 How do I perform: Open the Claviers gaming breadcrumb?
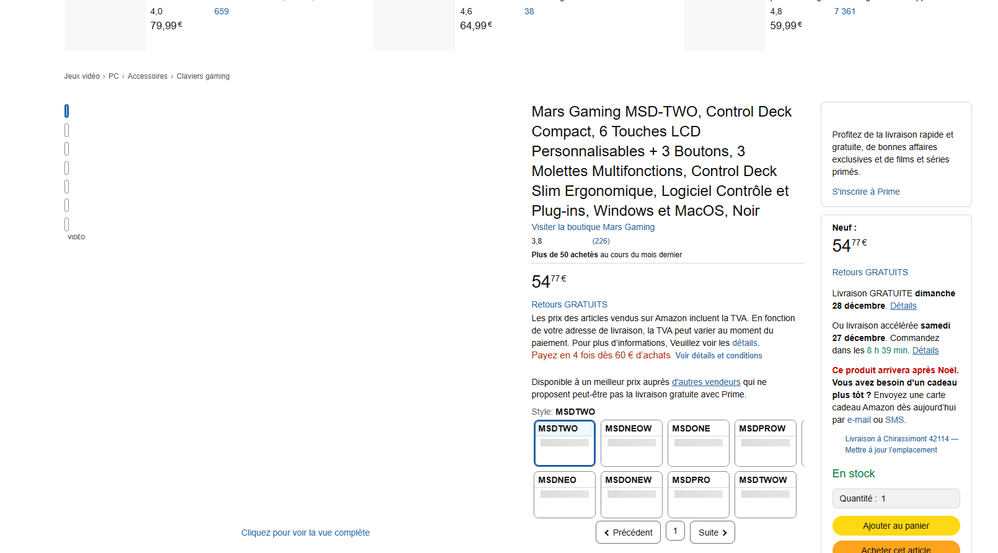(203, 76)
